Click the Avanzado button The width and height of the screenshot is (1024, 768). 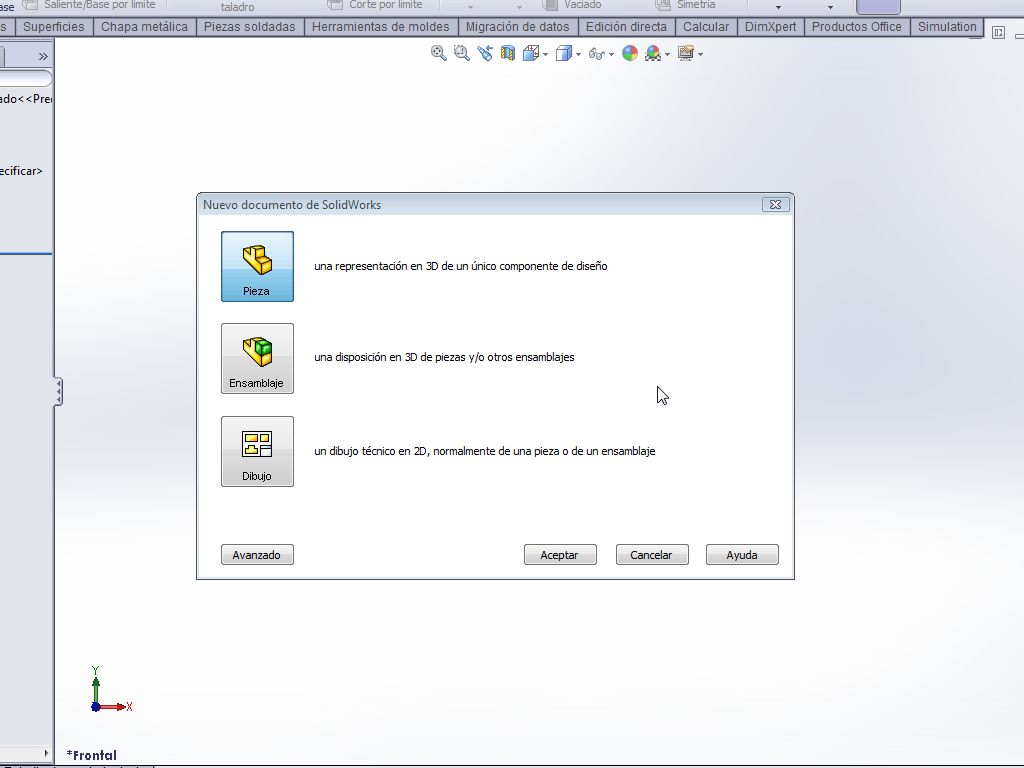click(257, 554)
